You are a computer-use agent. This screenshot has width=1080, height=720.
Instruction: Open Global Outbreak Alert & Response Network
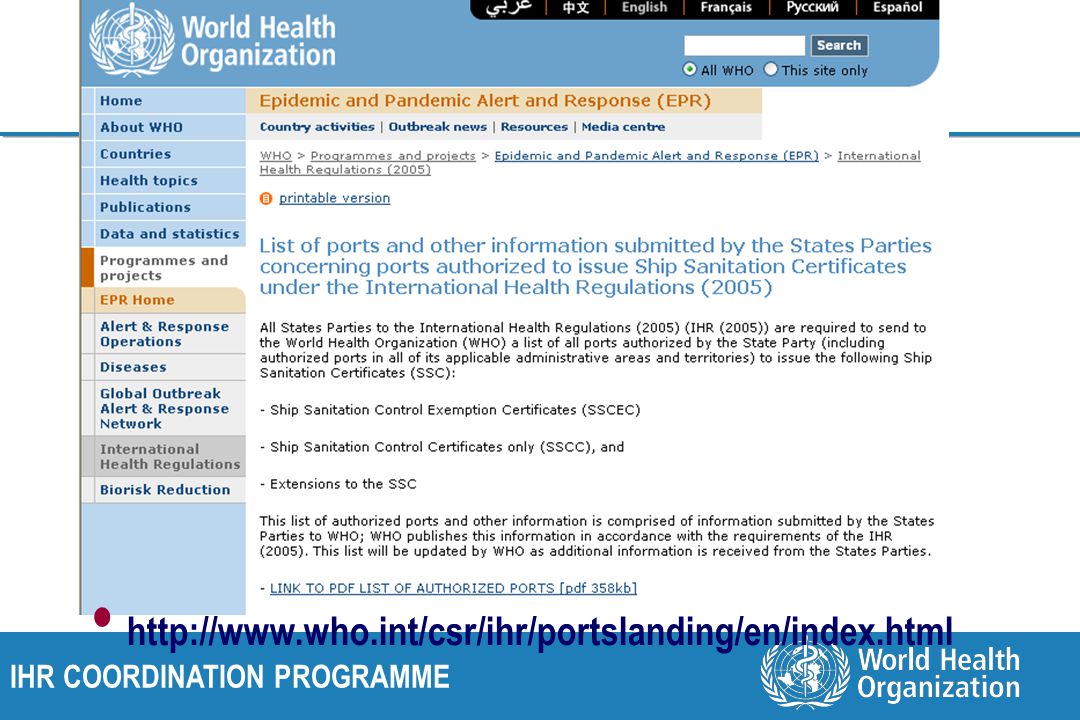(x=164, y=408)
